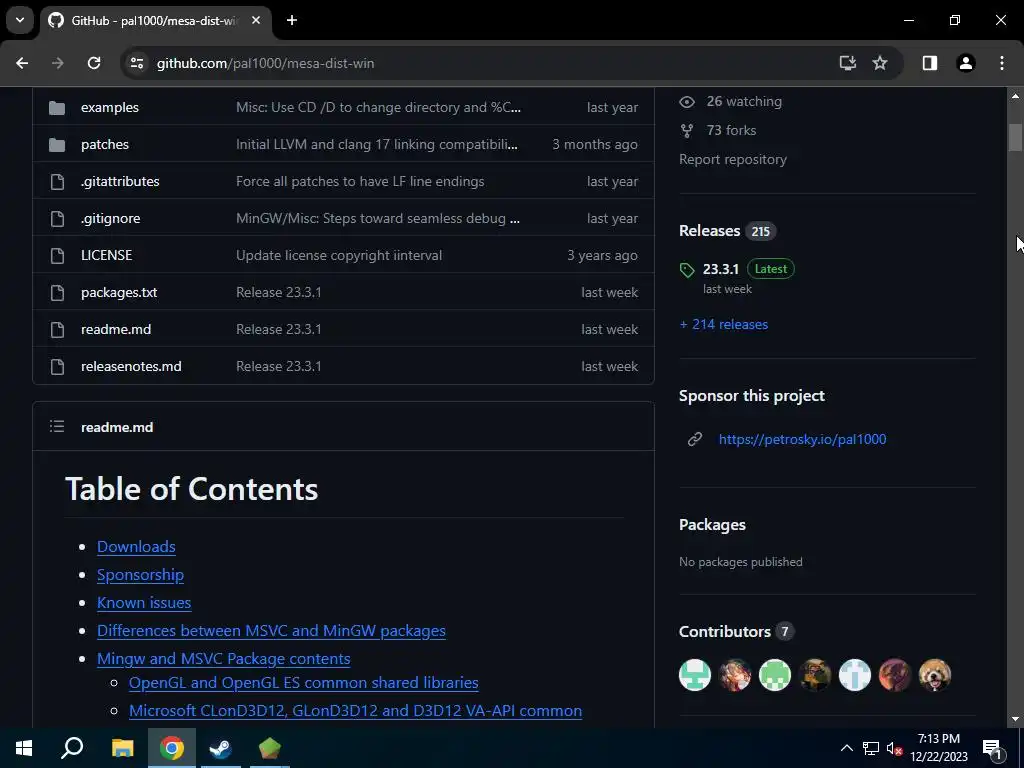1024x768 pixels.
Task: Reload the current page
Action: [94, 63]
